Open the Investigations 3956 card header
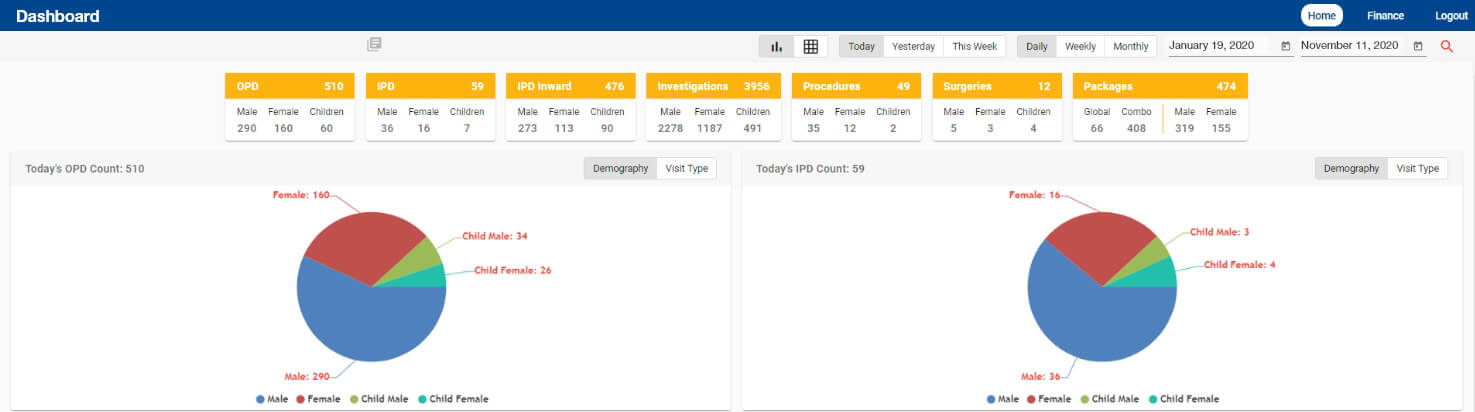Viewport: 1475px width, 412px height. tap(713, 86)
